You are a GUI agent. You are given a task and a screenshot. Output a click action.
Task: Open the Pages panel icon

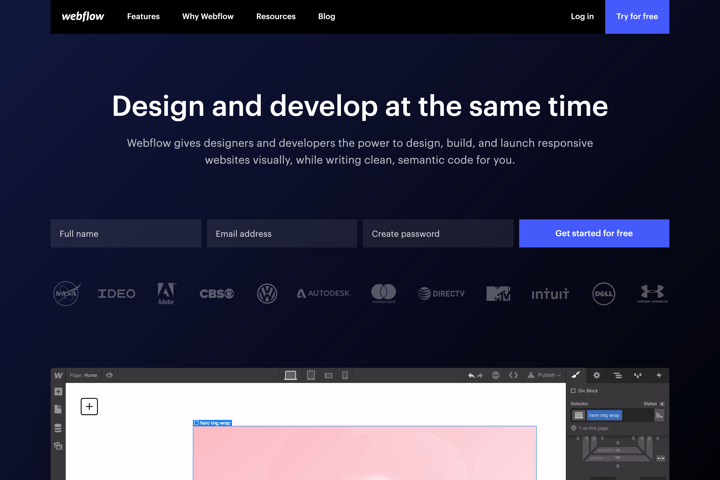point(58,409)
